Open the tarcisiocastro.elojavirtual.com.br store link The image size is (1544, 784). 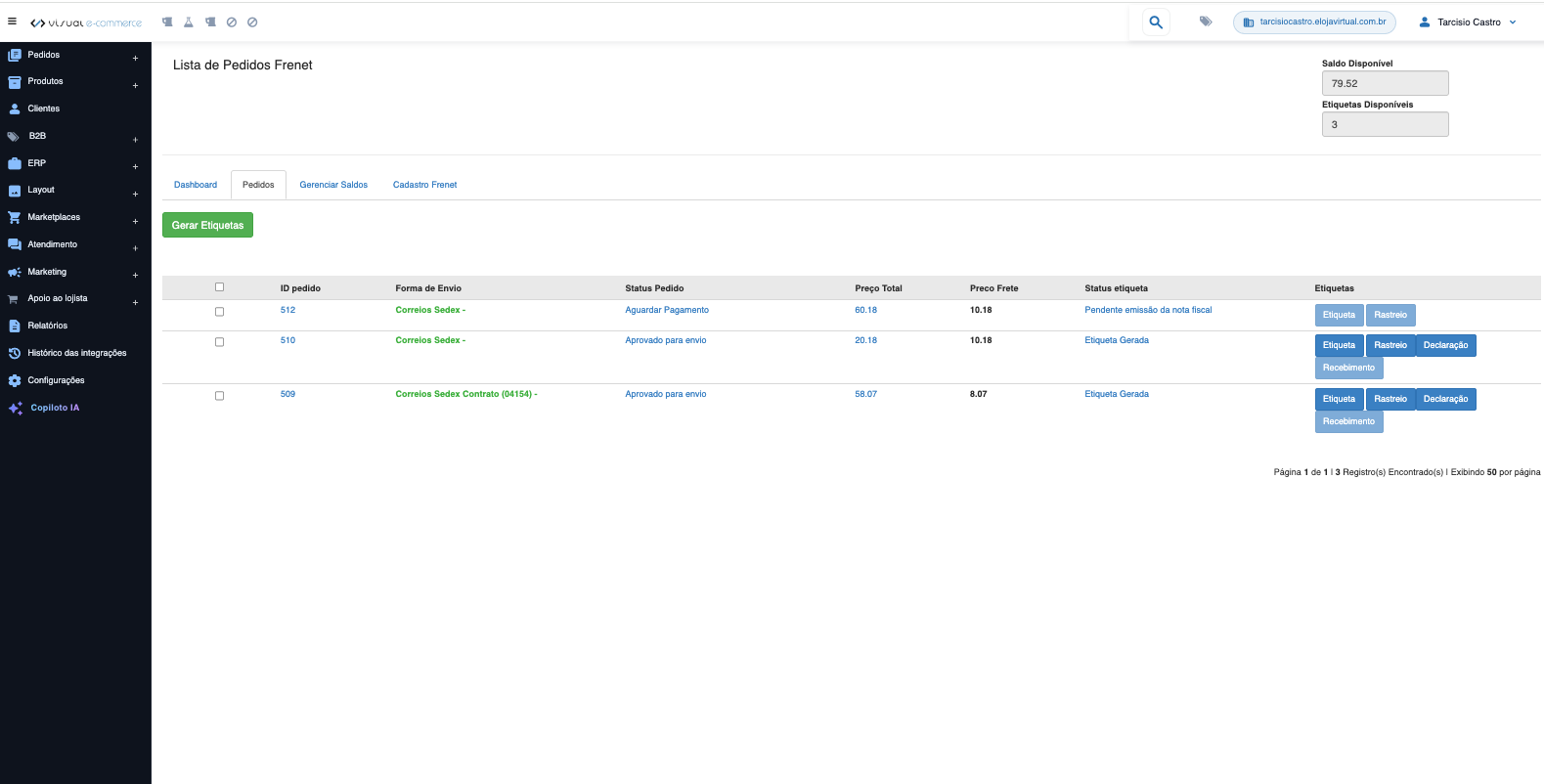(x=1314, y=22)
